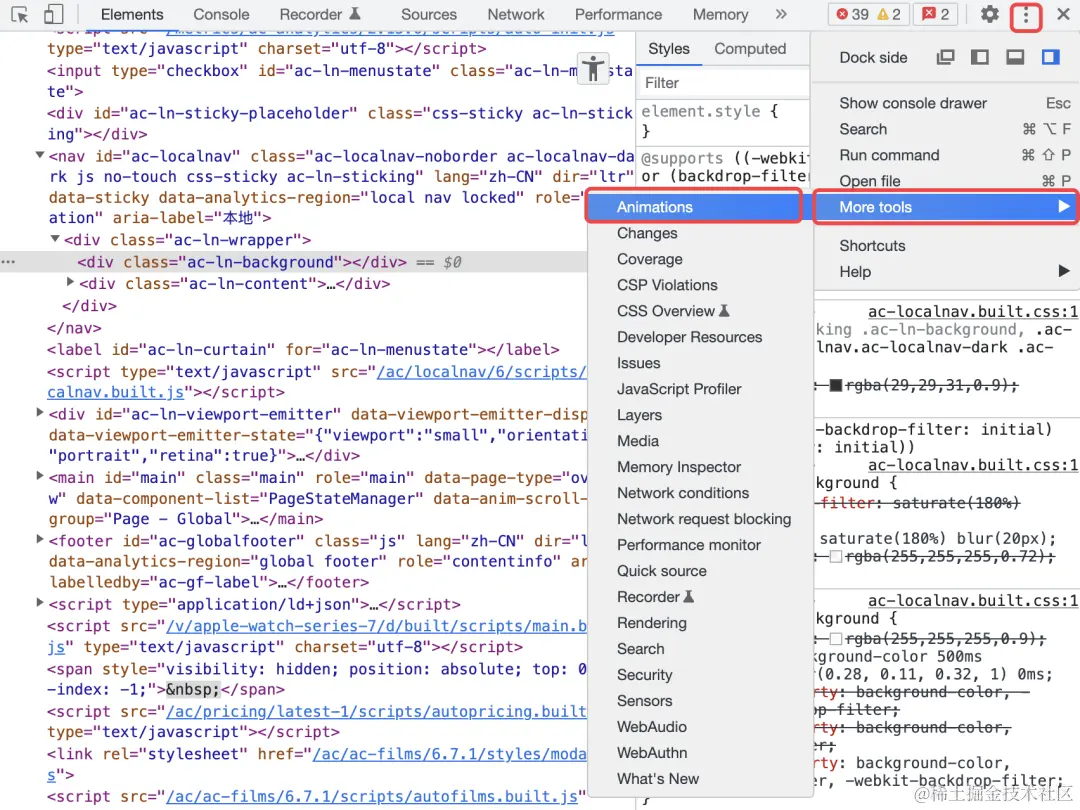1080x810 pixels.
Task: Open the Performance tab
Action: tap(619, 14)
